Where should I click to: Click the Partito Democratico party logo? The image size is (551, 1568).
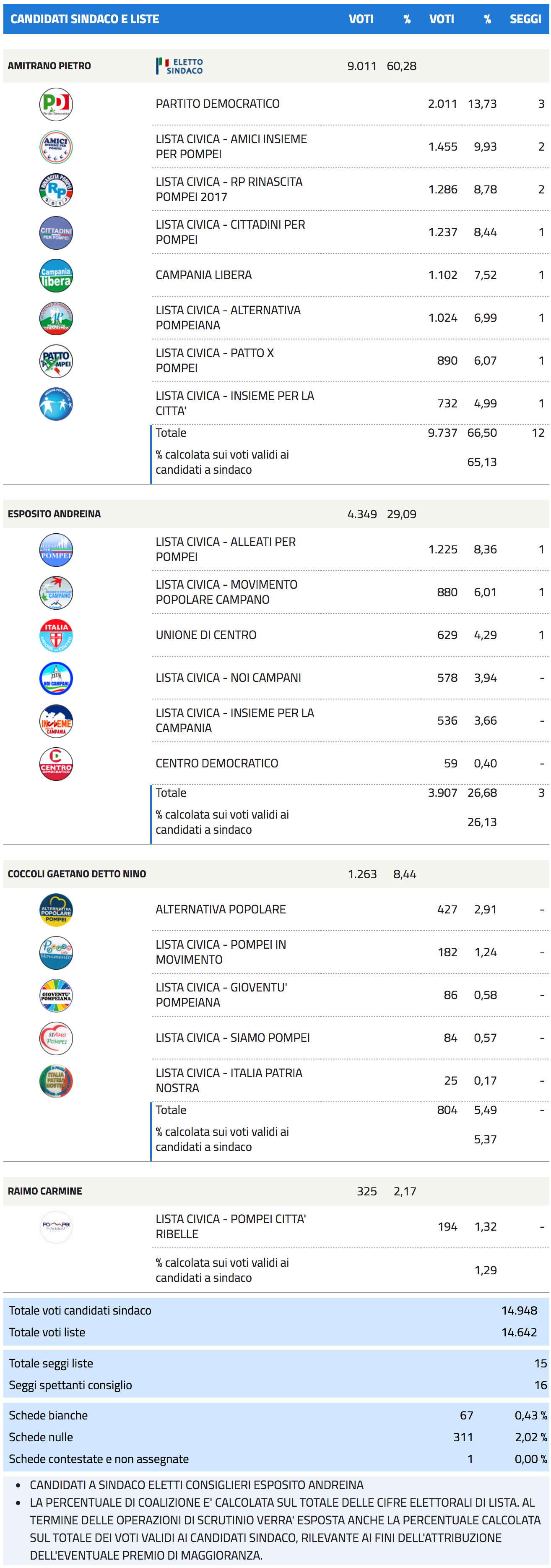pyautogui.click(x=56, y=104)
